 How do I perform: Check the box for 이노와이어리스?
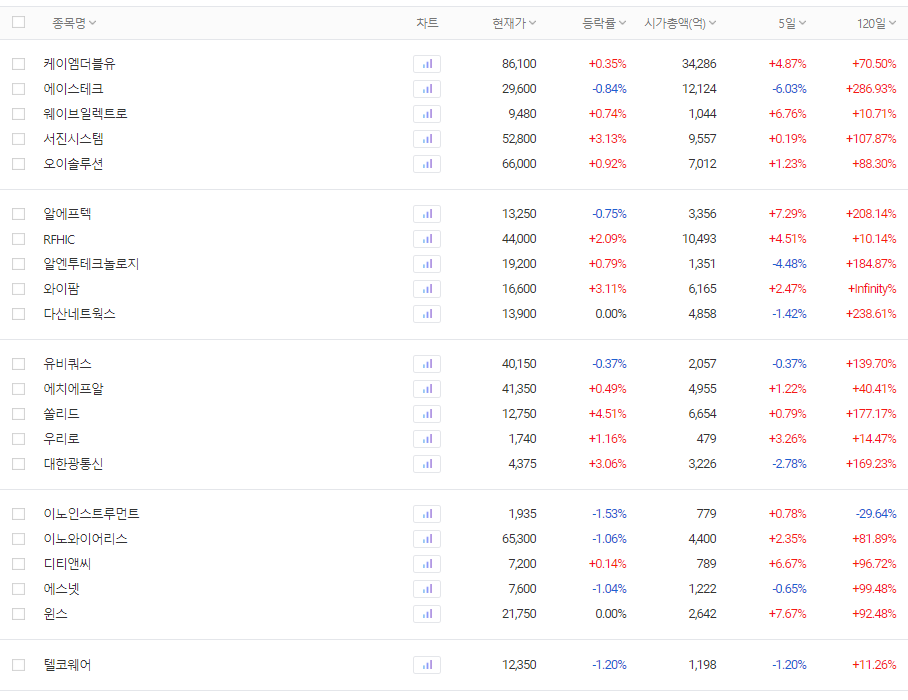click(19, 538)
